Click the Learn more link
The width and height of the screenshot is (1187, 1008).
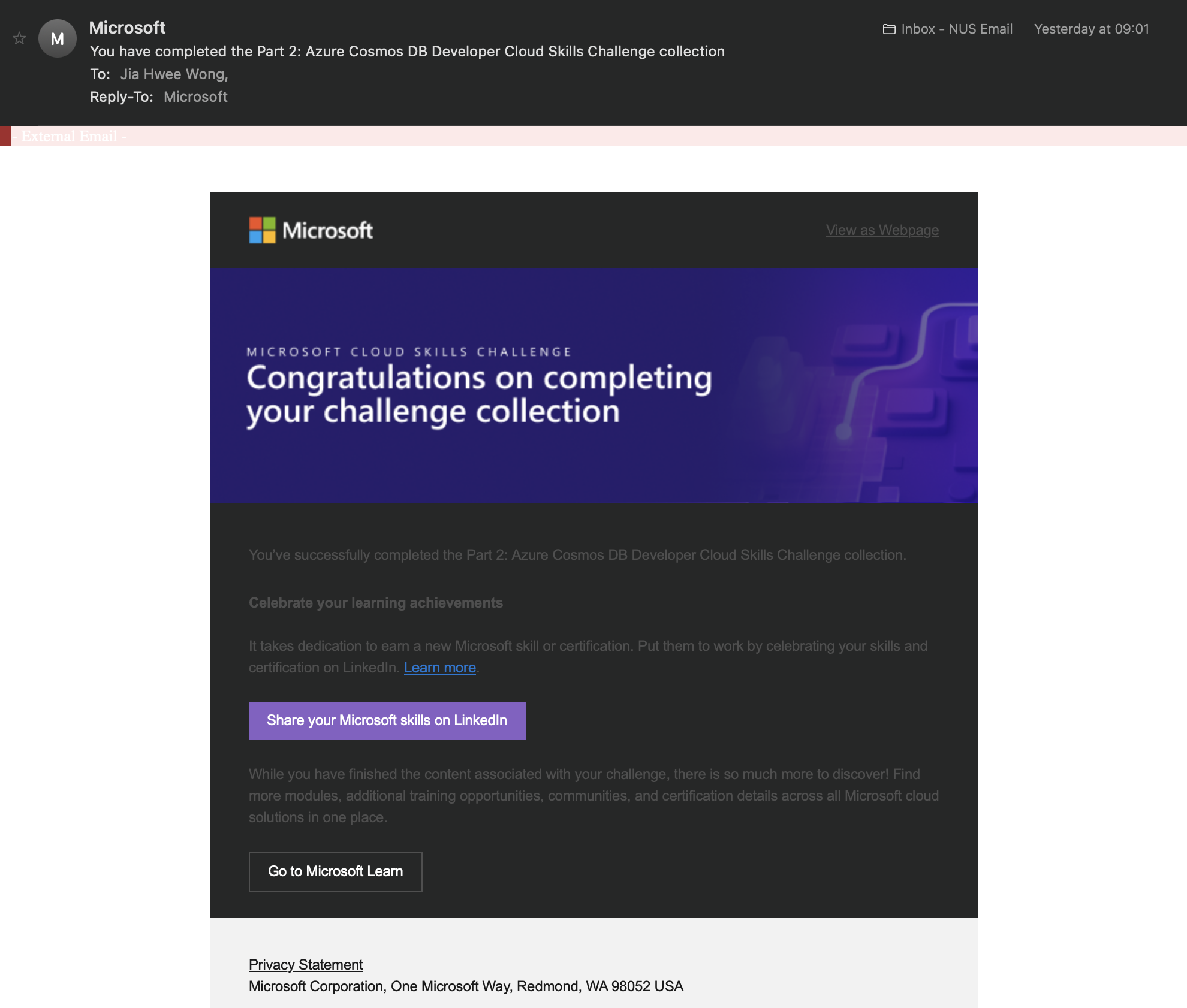coord(439,668)
